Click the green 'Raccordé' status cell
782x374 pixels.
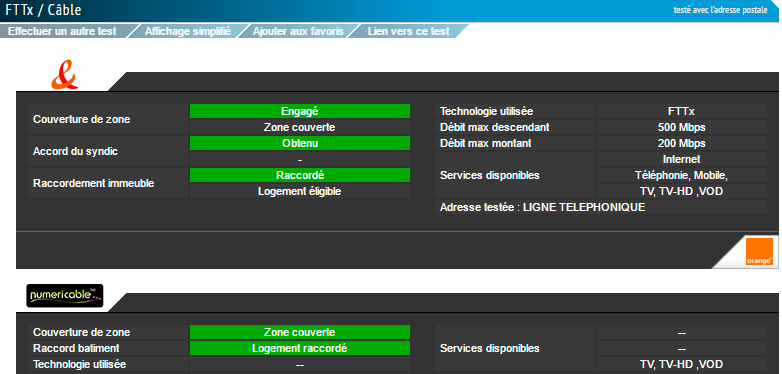pyautogui.click(x=300, y=175)
